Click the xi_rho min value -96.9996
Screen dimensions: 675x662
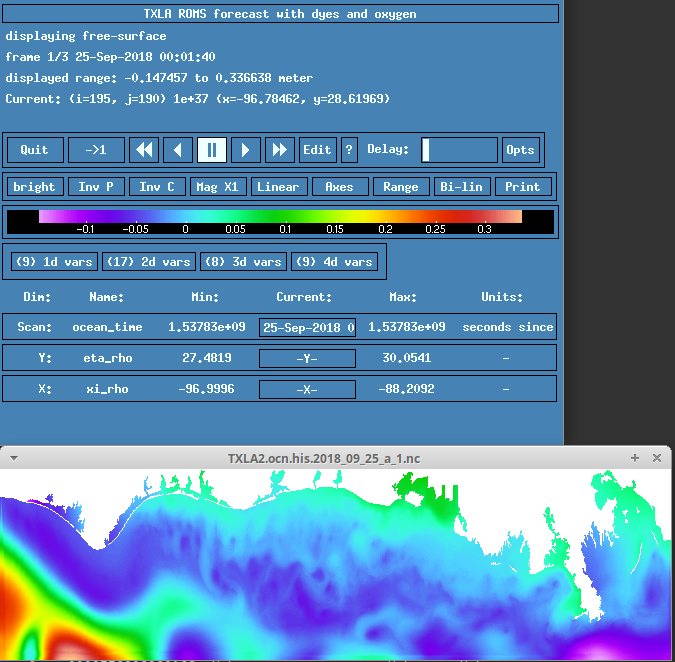pos(207,389)
